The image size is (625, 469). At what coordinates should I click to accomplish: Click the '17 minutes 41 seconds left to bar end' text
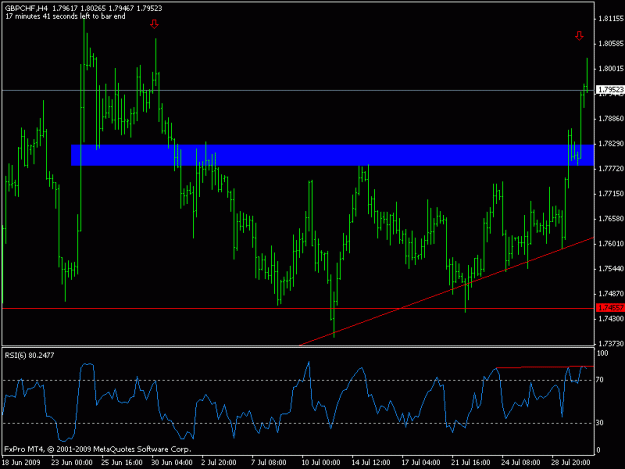(x=65, y=17)
